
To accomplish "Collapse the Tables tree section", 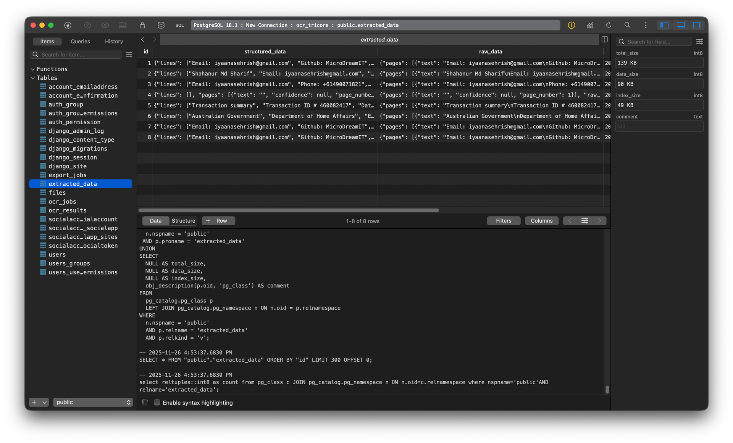I will [x=31, y=77].
